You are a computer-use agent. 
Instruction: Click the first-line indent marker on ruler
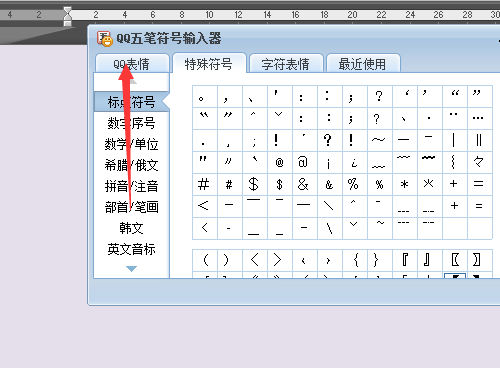click(68, 10)
